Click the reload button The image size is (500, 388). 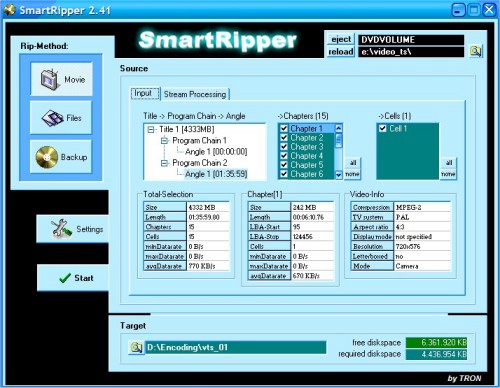click(x=341, y=52)
